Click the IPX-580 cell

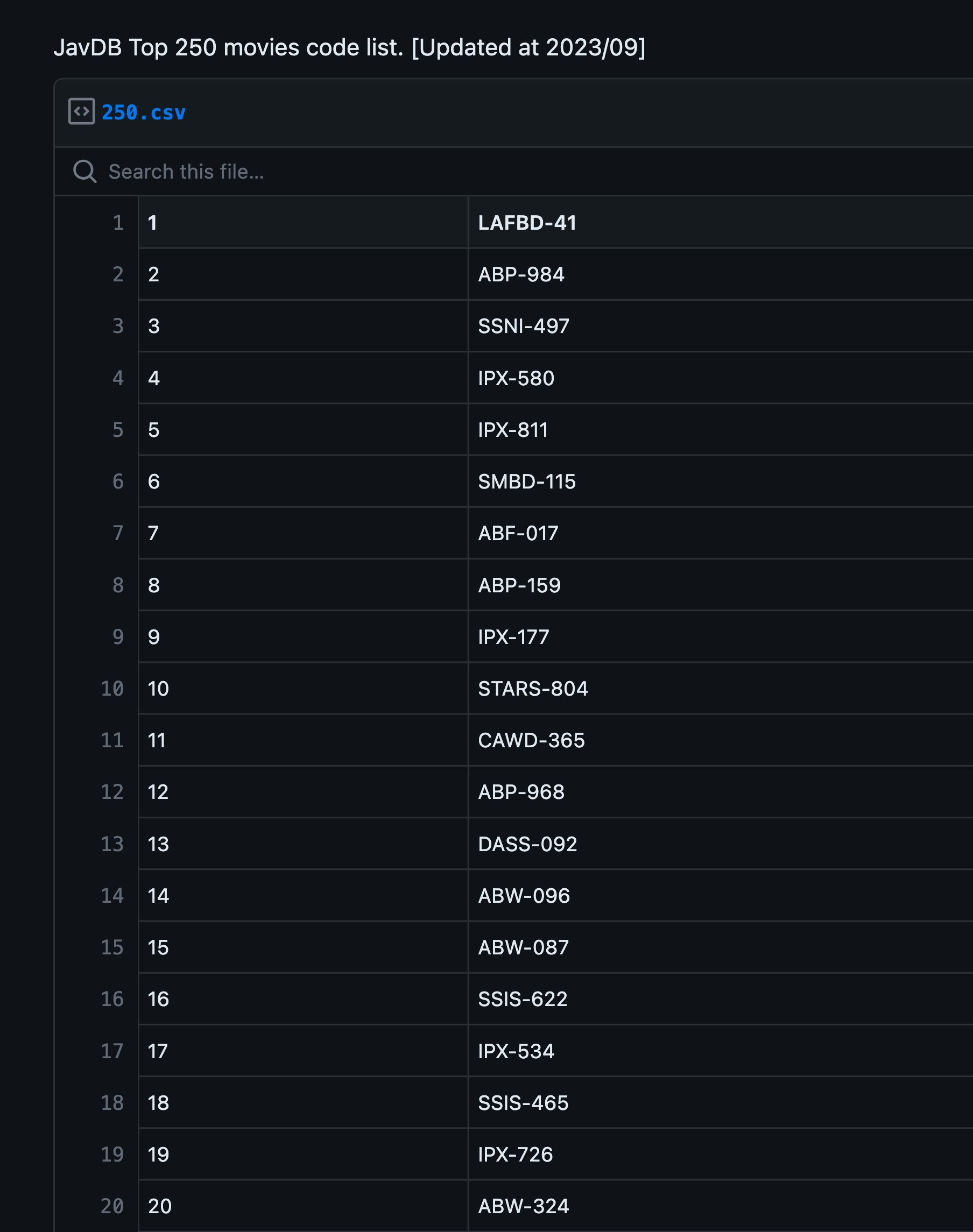tap(516, 378)
